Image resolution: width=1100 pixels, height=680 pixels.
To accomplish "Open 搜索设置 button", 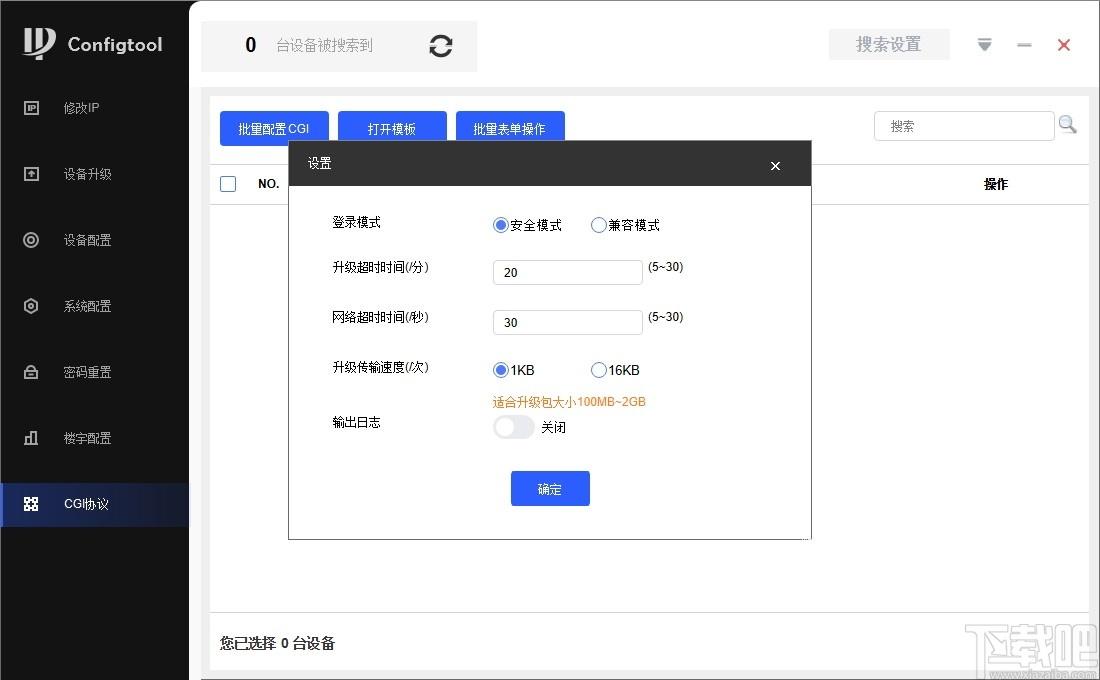I will [889, 44].
